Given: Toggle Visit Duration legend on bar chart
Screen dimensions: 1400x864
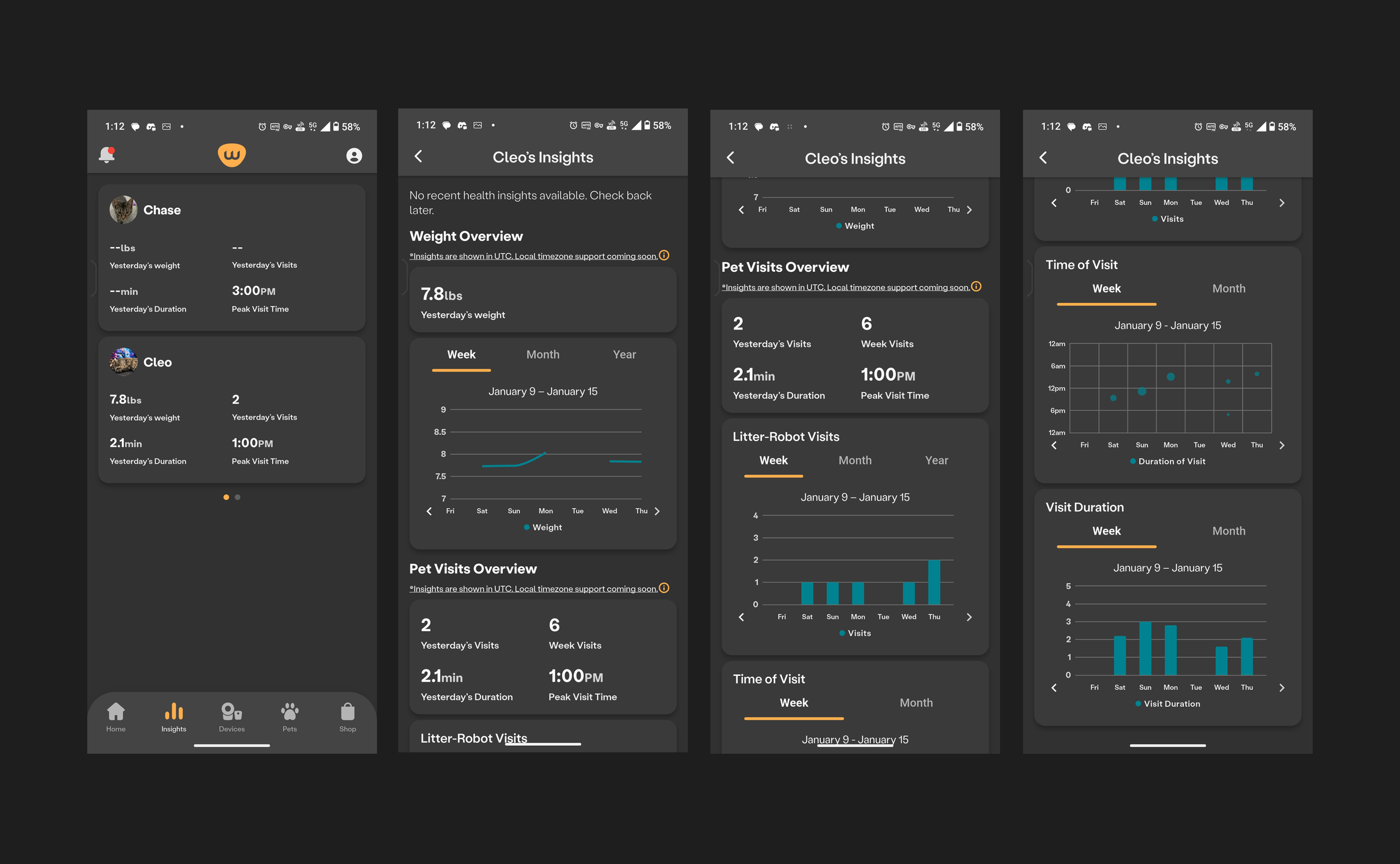Looking at the screenshot, I should pyautogui.click(x=1168, y=704).
